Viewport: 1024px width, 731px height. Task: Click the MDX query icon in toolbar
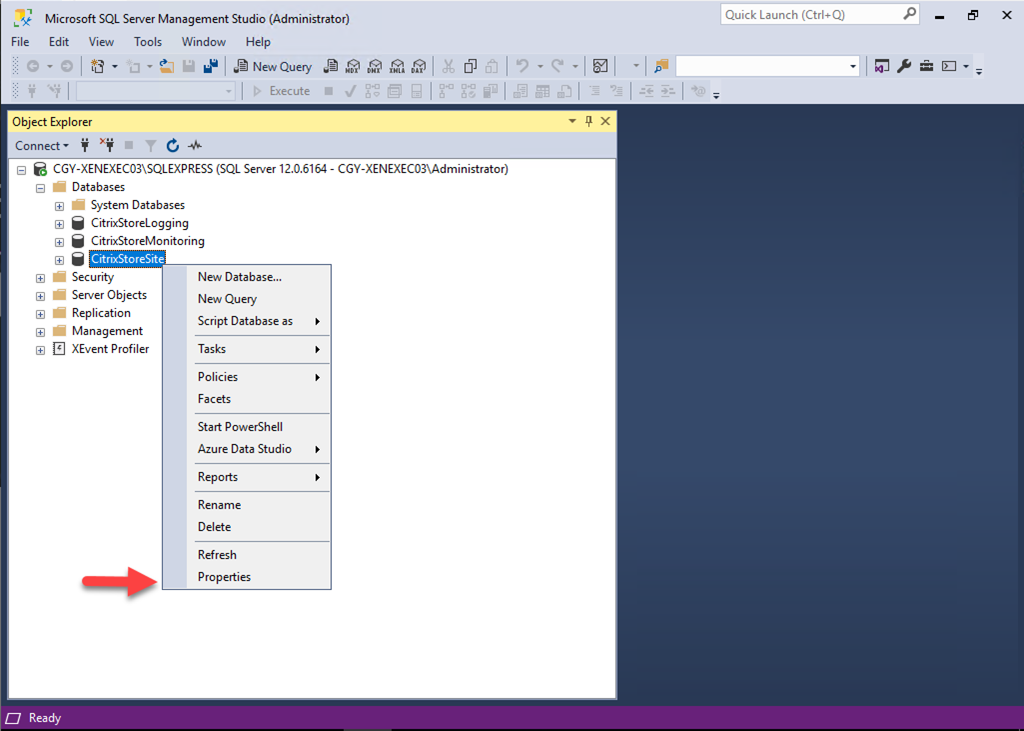352,66
